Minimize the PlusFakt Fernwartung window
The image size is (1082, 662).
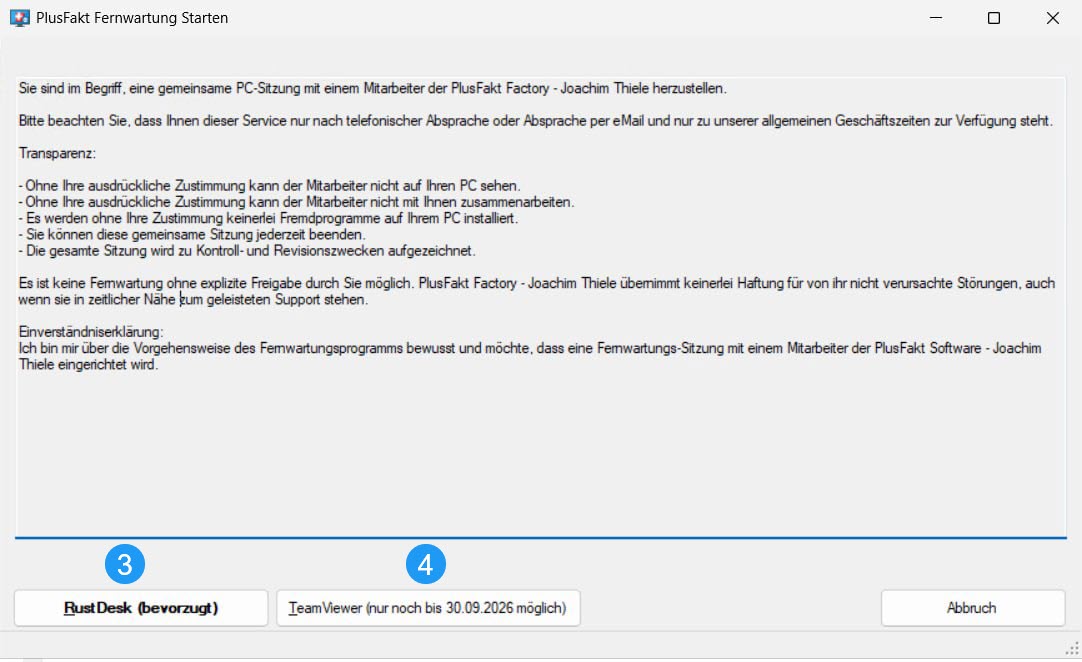[936, 18]
